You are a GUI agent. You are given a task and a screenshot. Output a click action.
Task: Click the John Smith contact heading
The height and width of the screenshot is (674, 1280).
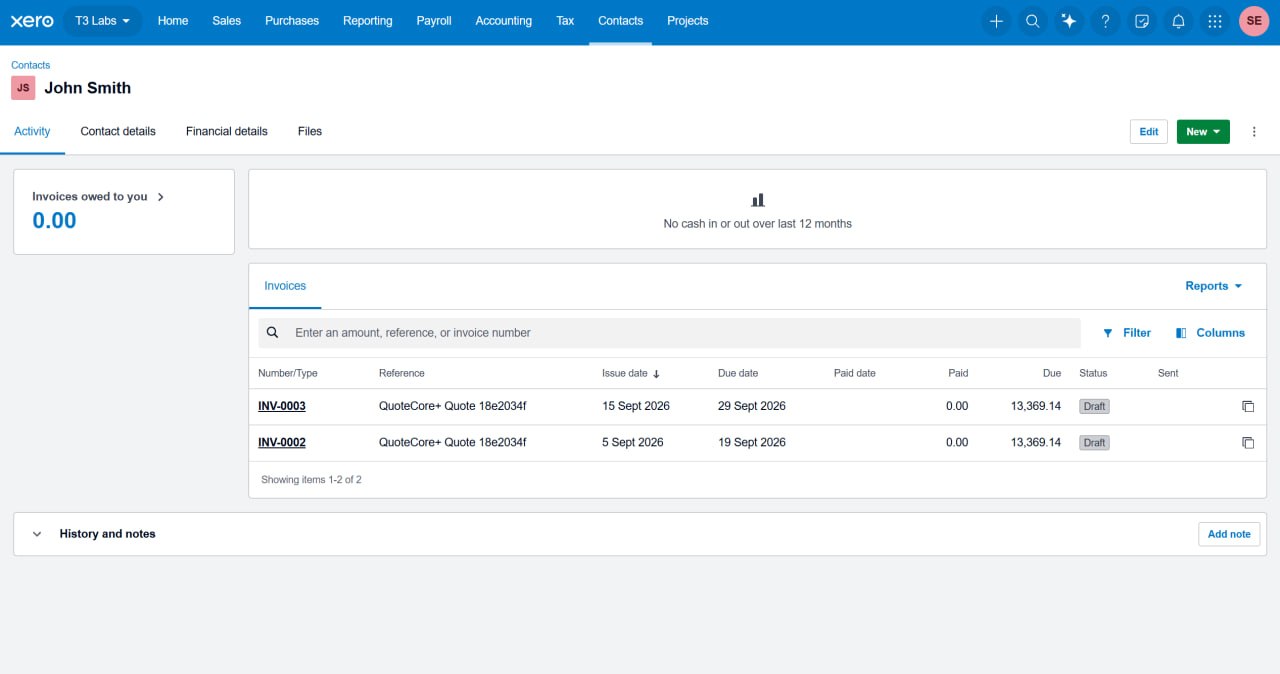point(88,88)
